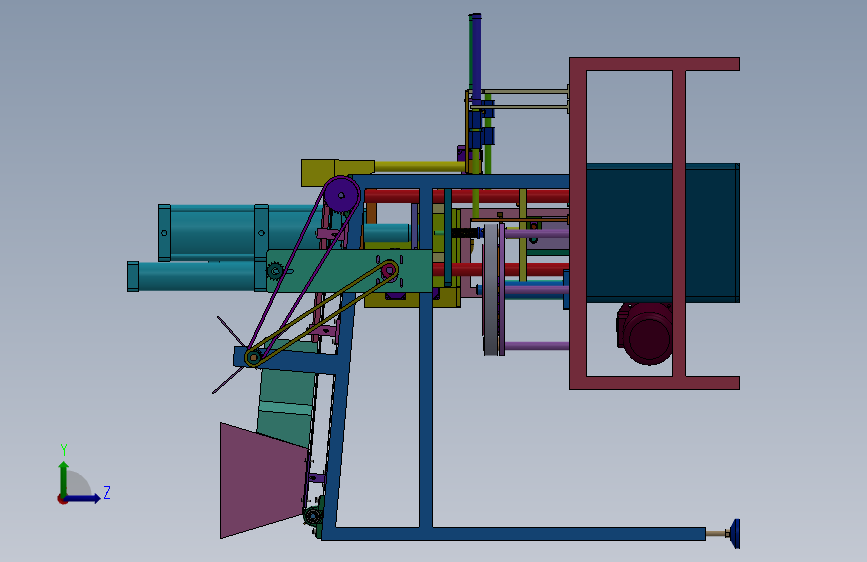Image resolution: width=867 pixels, height=562 pixels.
Task: Select the blue base beam along bottom
Action: (513, 534)
